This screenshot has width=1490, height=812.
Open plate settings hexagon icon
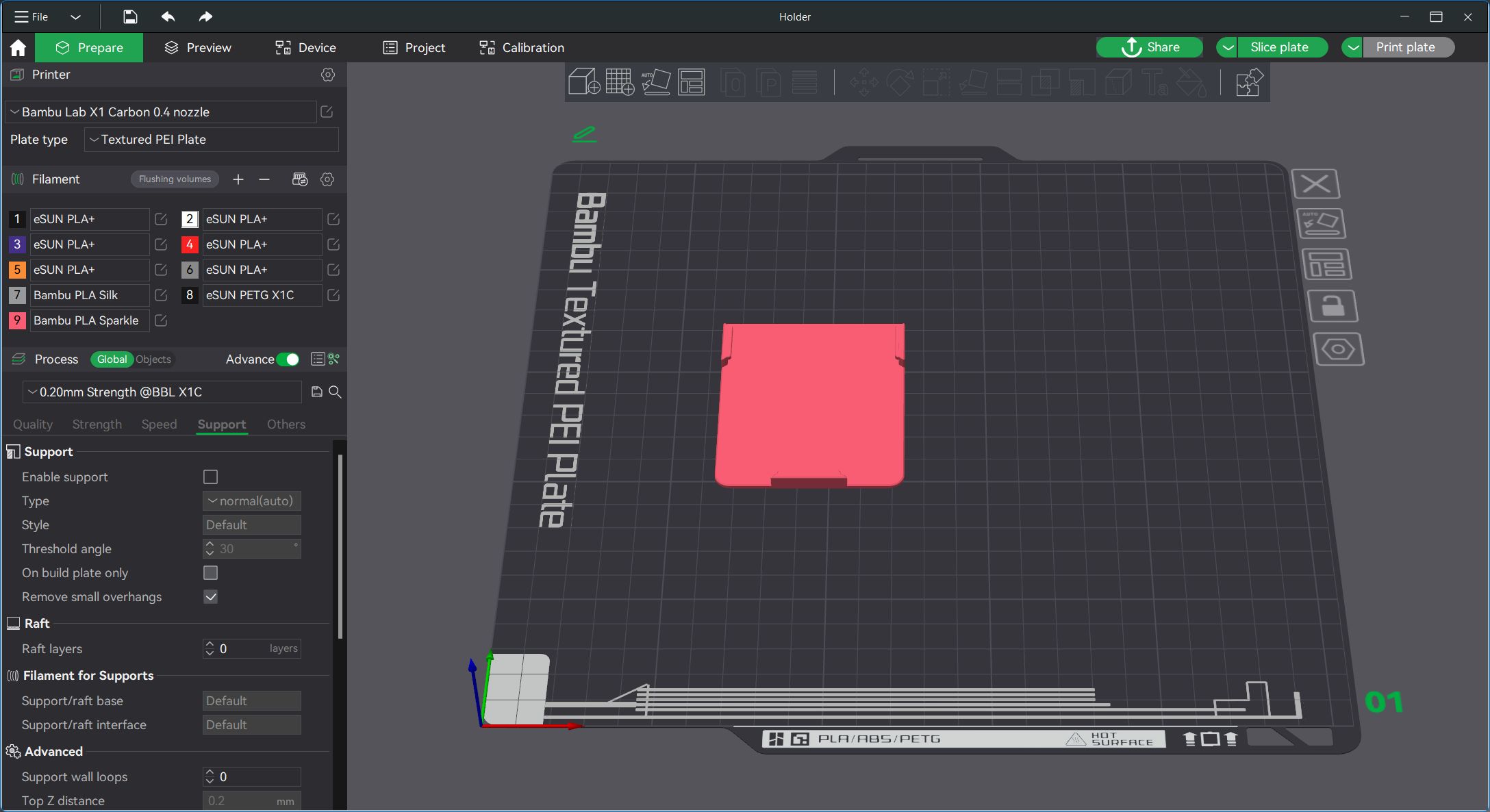pos(1339,350)
